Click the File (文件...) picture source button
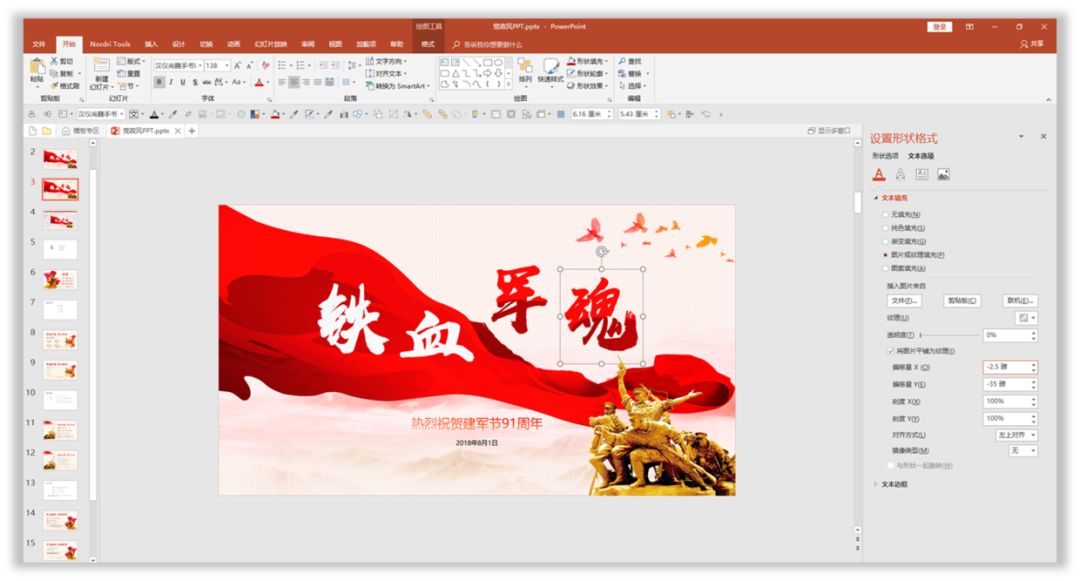Viewport: 1080px width, 581px height. [904, 301]
